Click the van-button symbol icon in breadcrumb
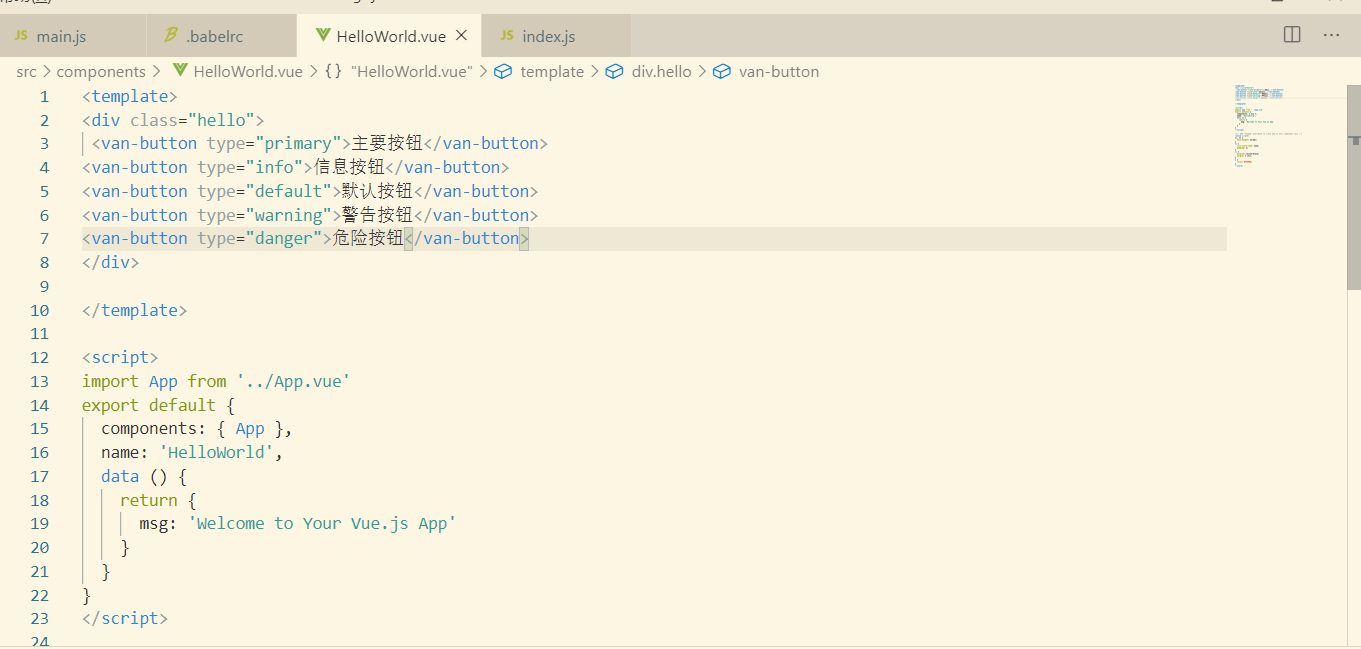1361x649 pixels. (x=722, y=72)
